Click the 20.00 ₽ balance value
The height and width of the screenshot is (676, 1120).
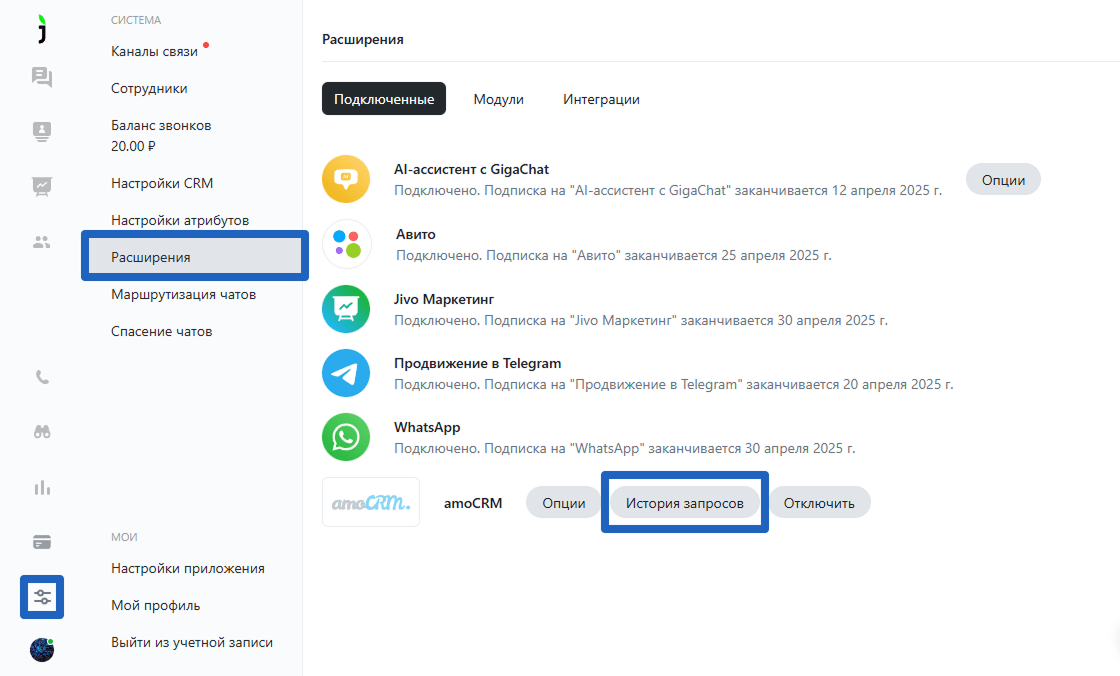coord(134,146)
